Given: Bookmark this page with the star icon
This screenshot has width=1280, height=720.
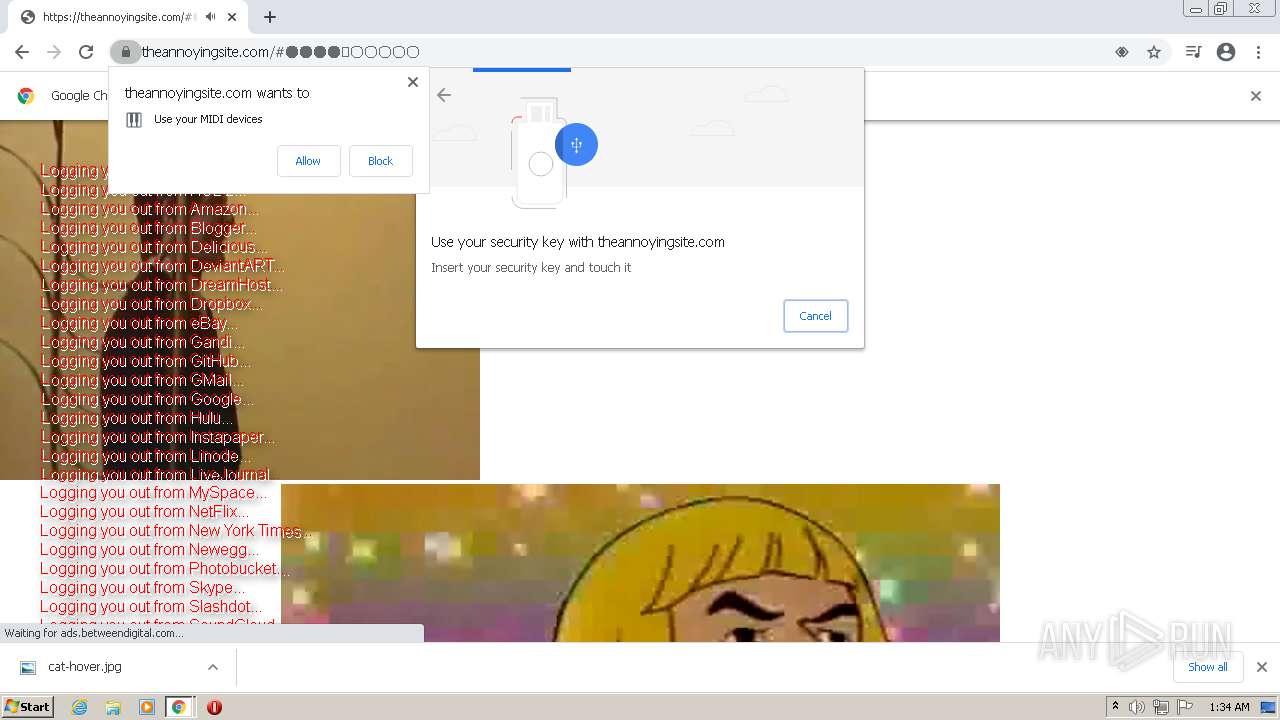Looking at the screenshot, I should pyautogui.click(x=1154, y=52).
